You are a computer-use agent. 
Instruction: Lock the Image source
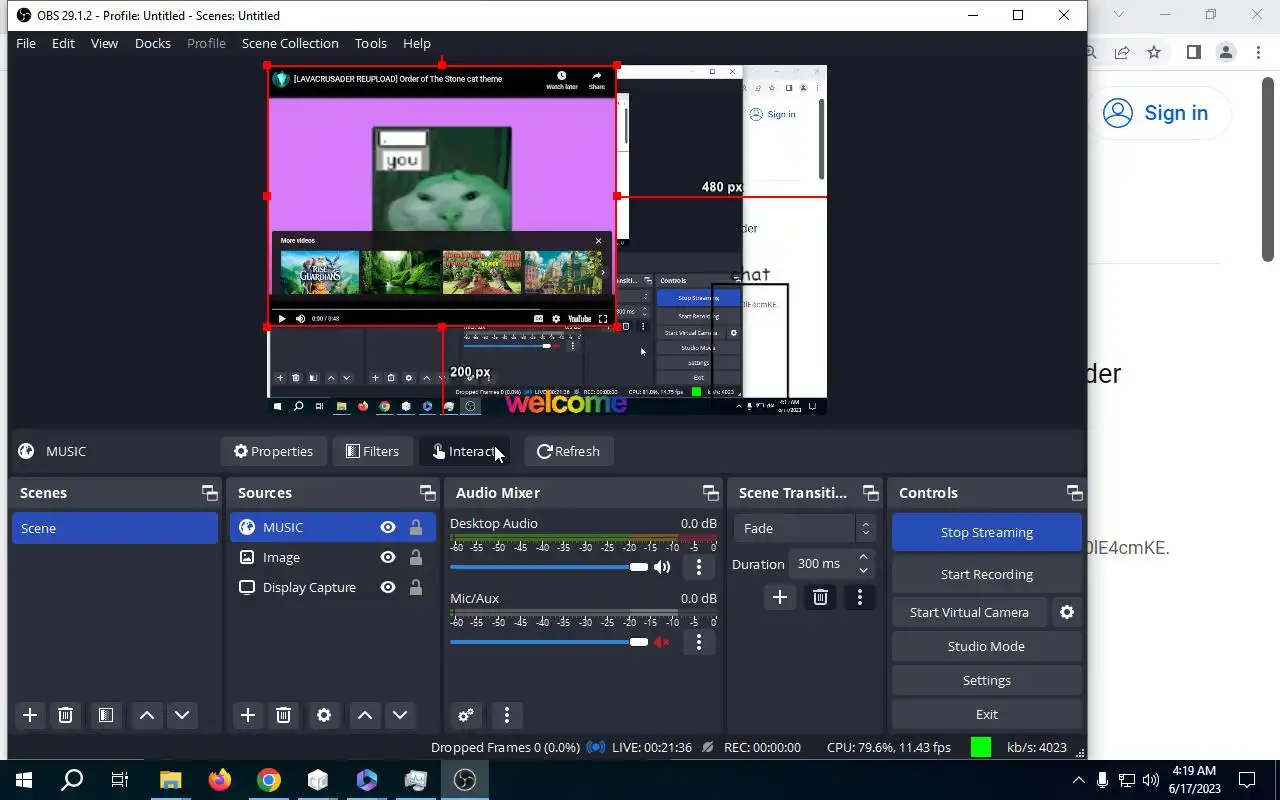416,557
